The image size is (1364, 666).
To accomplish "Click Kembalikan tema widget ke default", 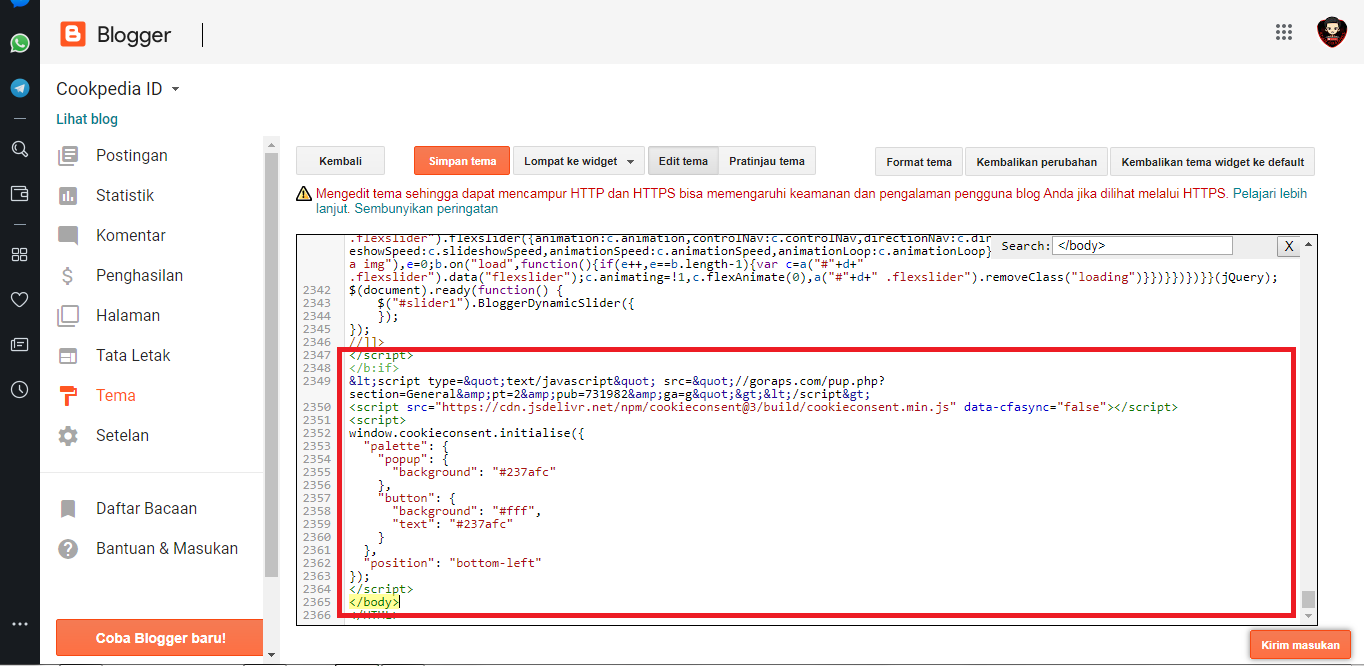I will tap(1212, 162).
